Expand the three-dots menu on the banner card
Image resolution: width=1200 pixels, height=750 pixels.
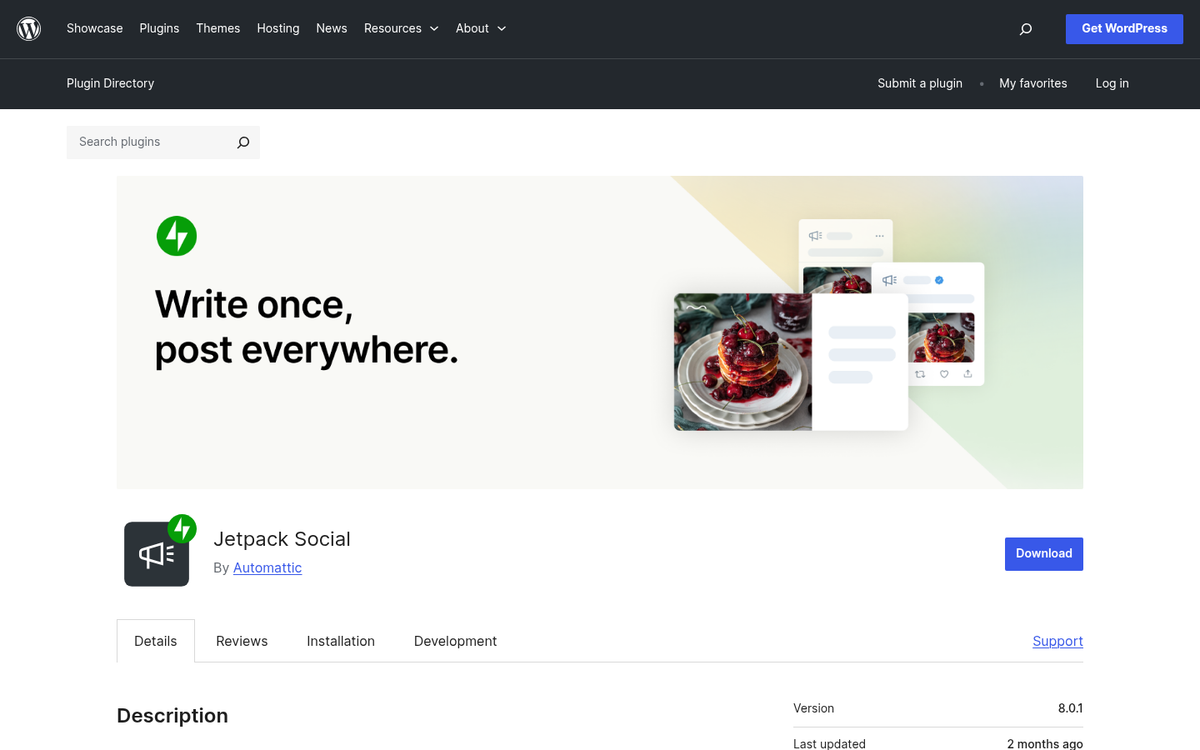880,235
